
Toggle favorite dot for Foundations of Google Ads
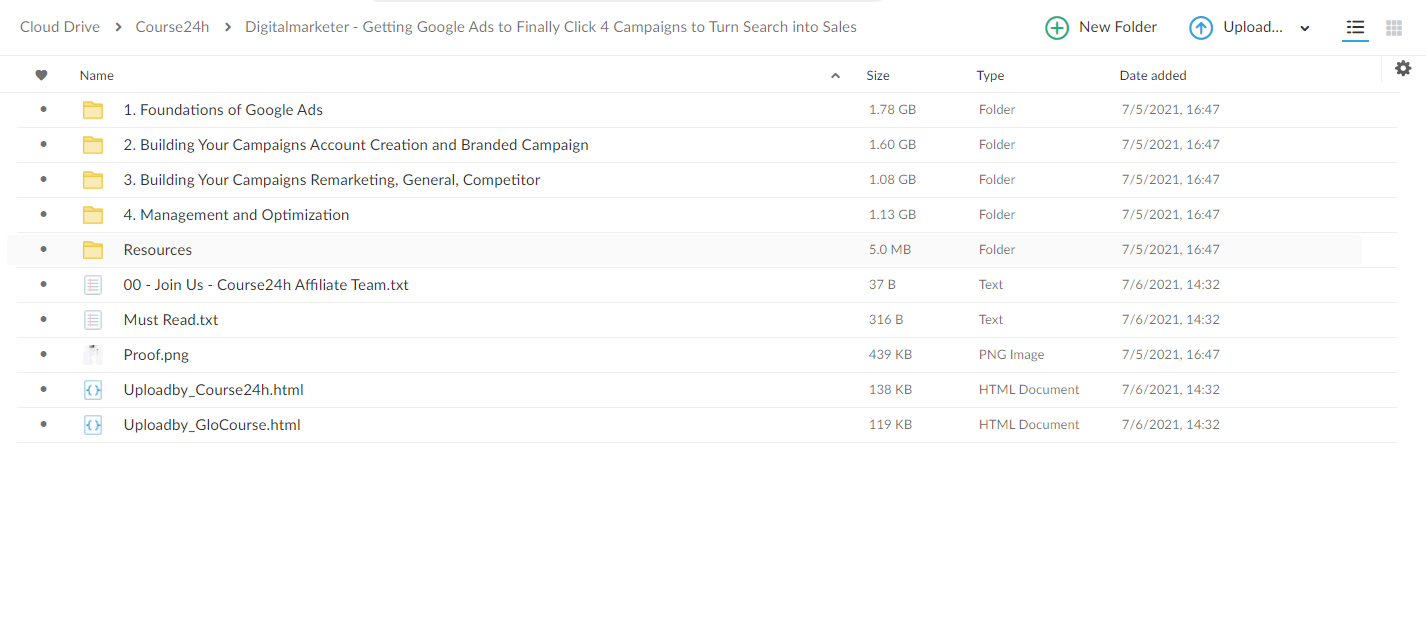click(43, 110)
